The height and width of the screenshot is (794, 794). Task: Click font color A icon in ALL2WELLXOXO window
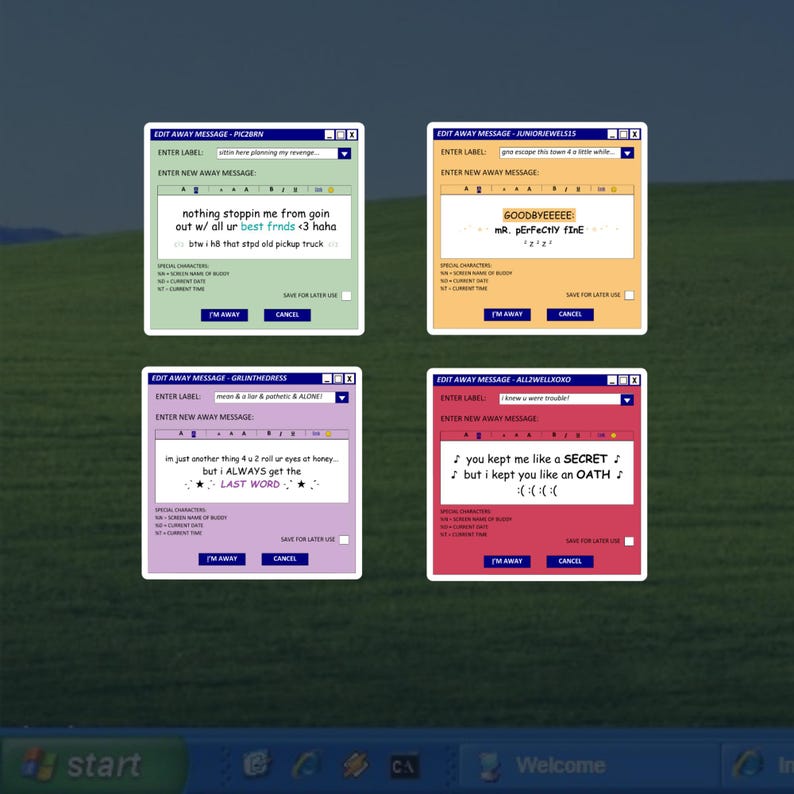(x=466, y=435)
